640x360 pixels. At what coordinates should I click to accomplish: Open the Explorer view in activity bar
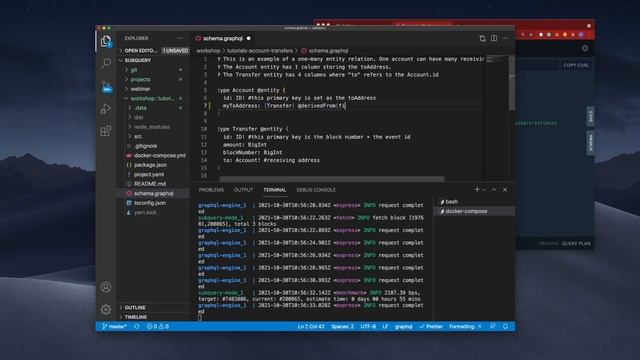coord(106,41)
